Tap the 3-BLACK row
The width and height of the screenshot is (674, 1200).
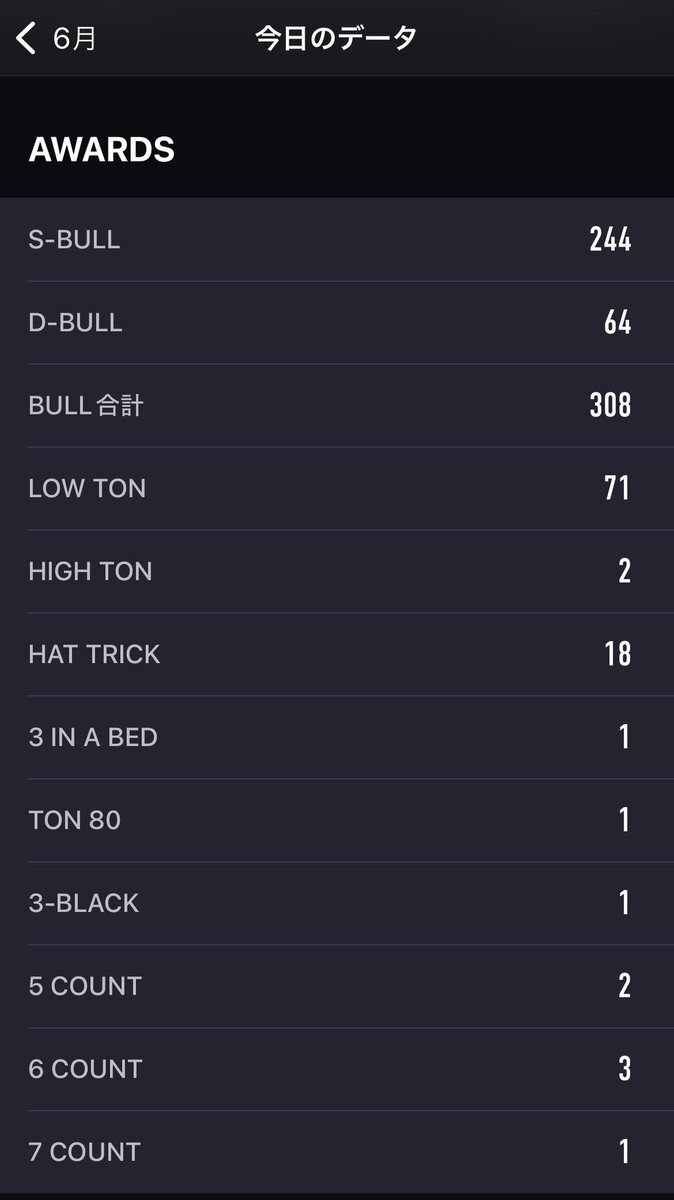(337, 903)
